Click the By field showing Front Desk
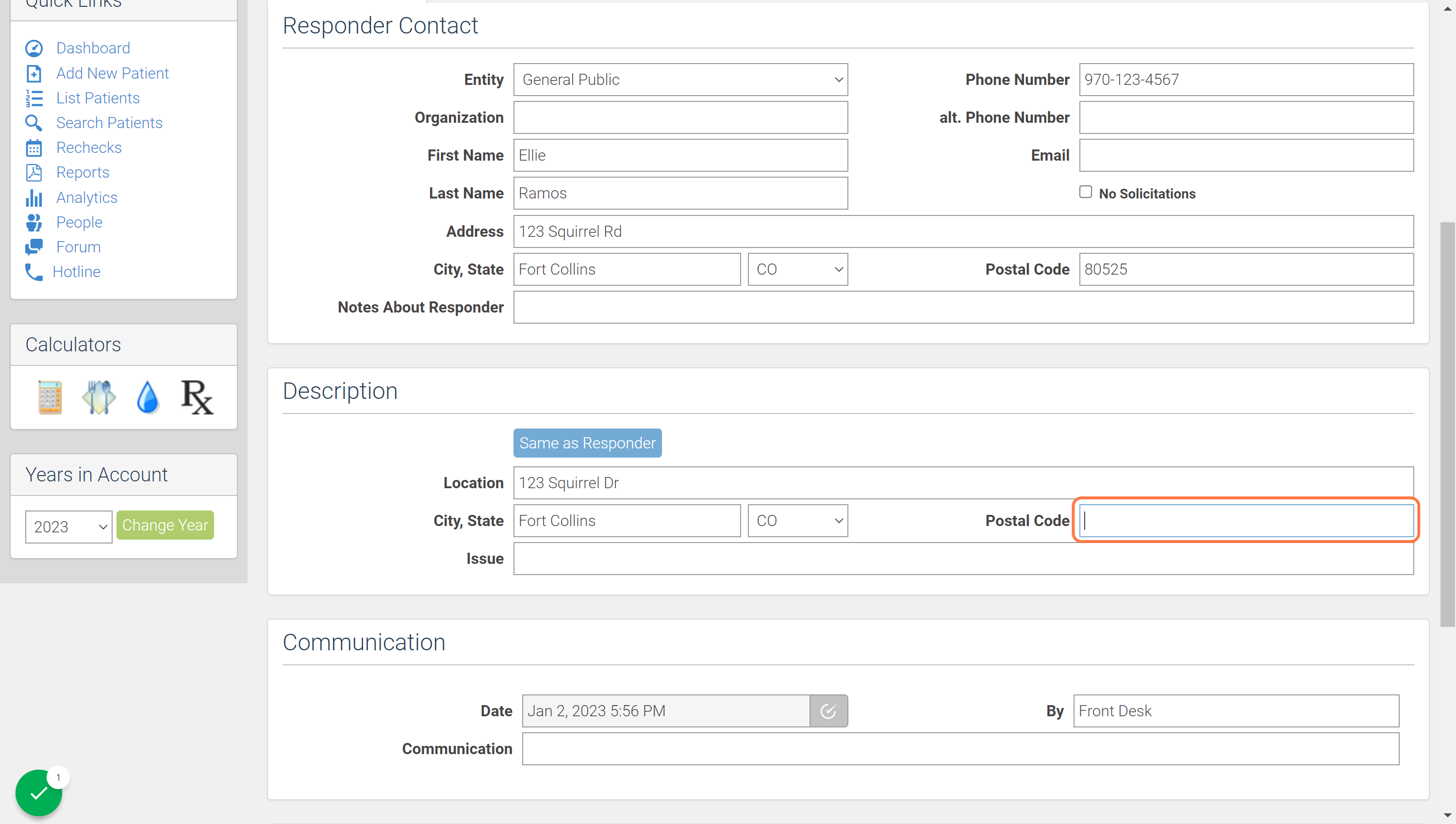1456x824 pixels. click(x=1236, y=711)
